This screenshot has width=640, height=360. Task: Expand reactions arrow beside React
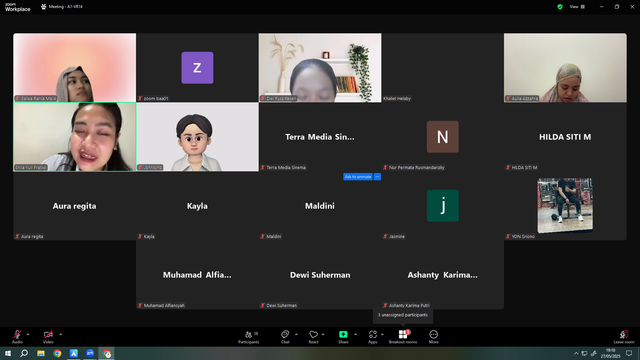pos(323,334)
